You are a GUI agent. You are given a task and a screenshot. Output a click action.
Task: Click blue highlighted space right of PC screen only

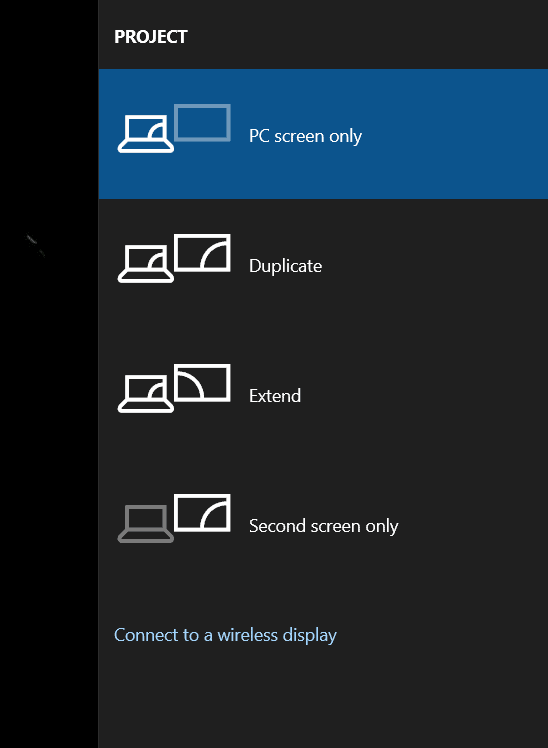453,134
